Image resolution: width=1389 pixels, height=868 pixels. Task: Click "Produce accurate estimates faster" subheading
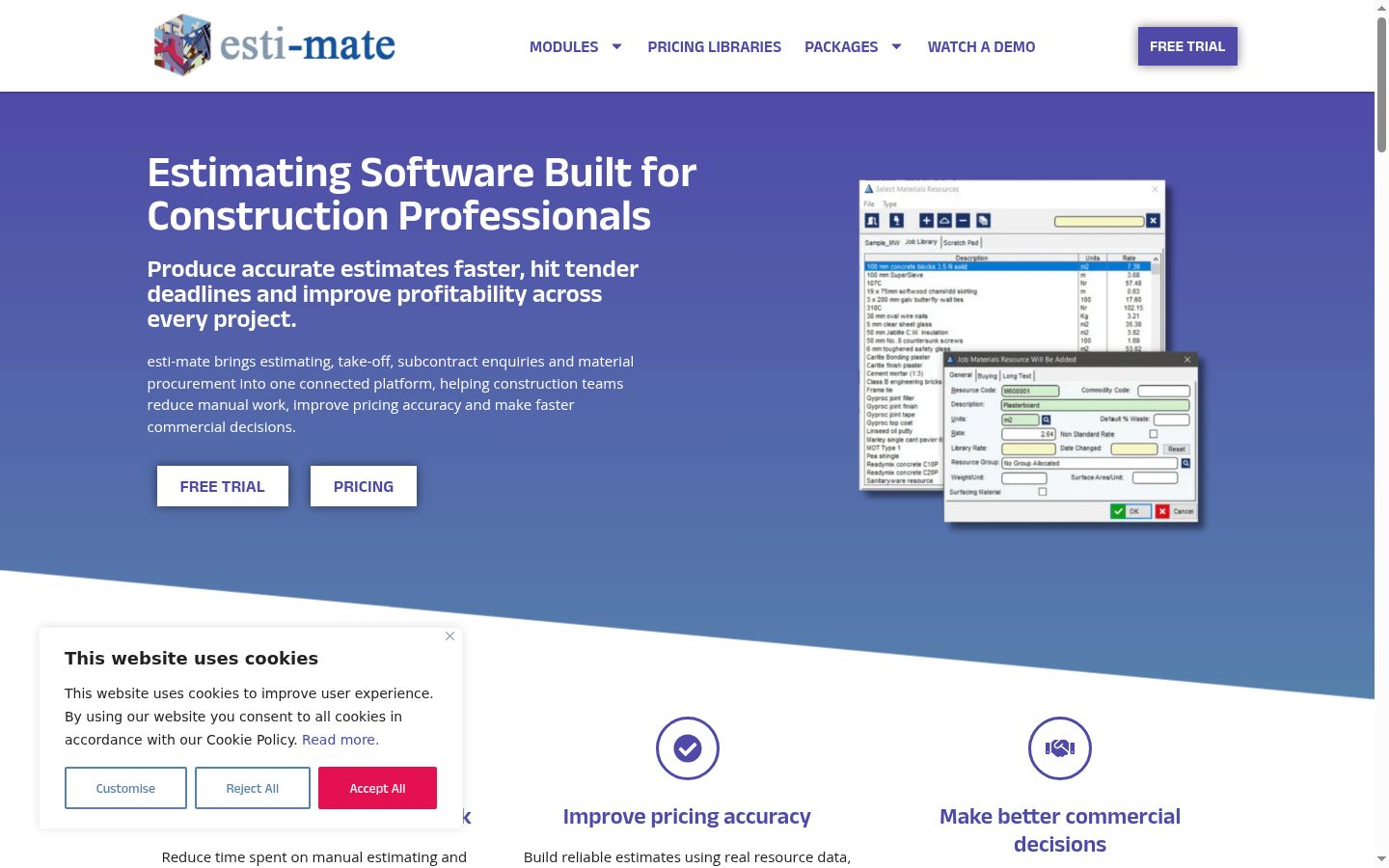point(393,294)
